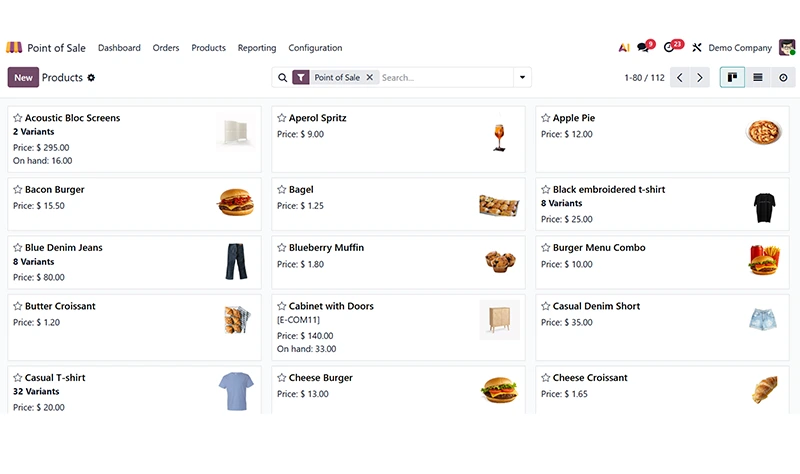
Task: Open the Reporting menu
Action: pos(257,47)
